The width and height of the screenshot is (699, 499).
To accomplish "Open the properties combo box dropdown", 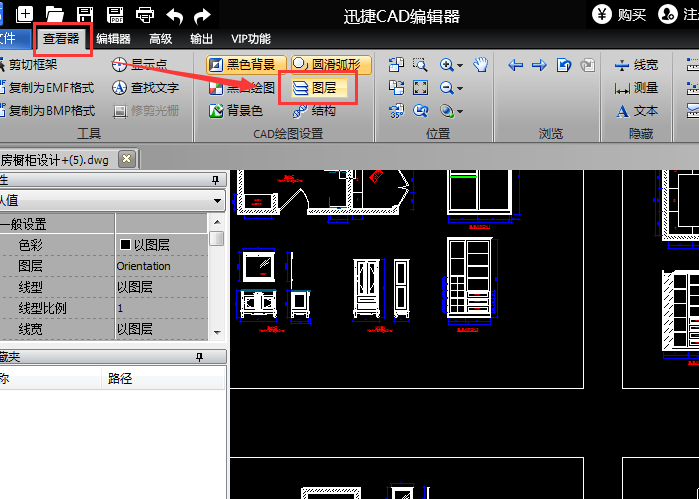I will click(x=218, y=200).
